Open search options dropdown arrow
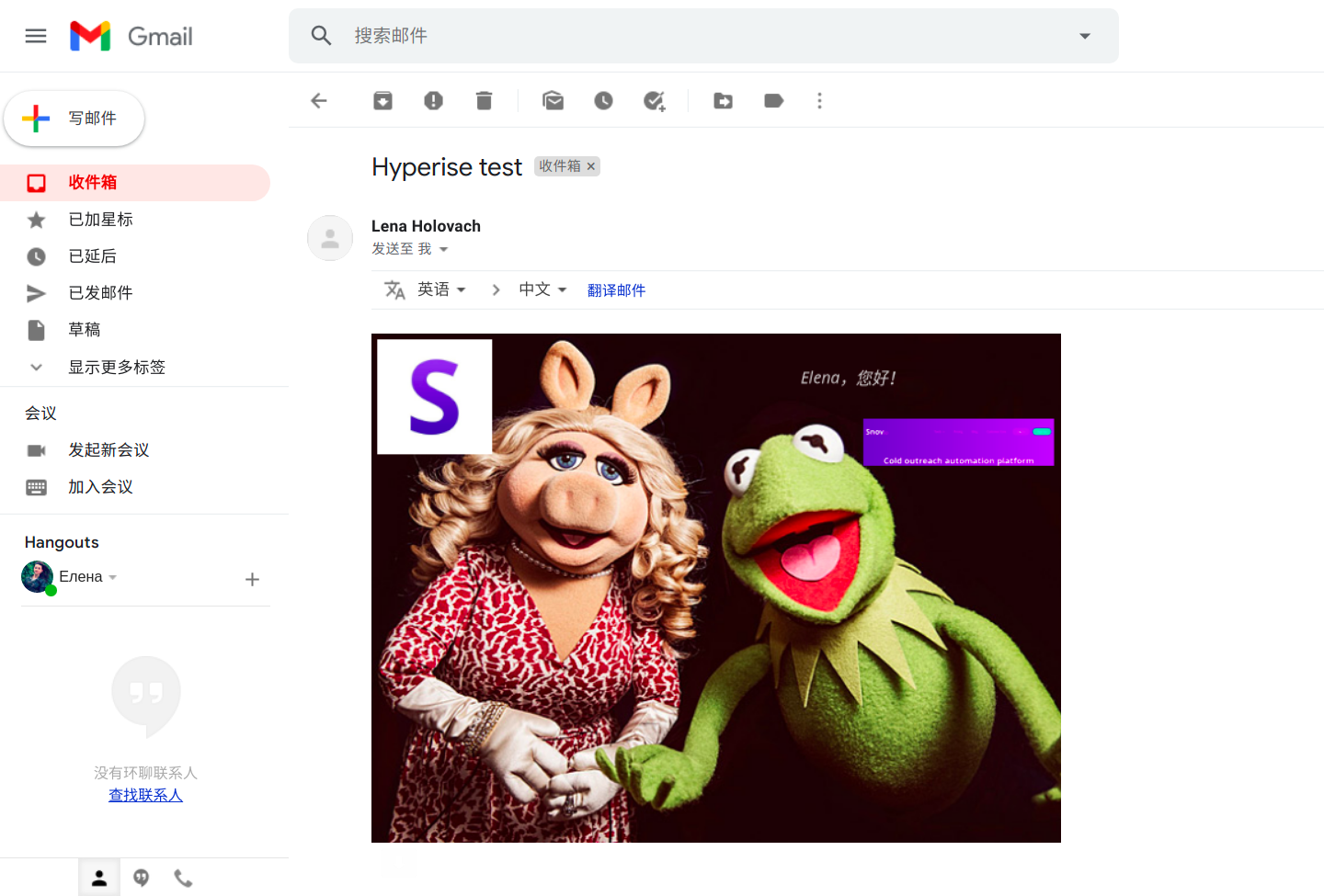Image resolution: width=1324 pixels, height=896 pixels. pyautogui.click(x=1085, y=36)
